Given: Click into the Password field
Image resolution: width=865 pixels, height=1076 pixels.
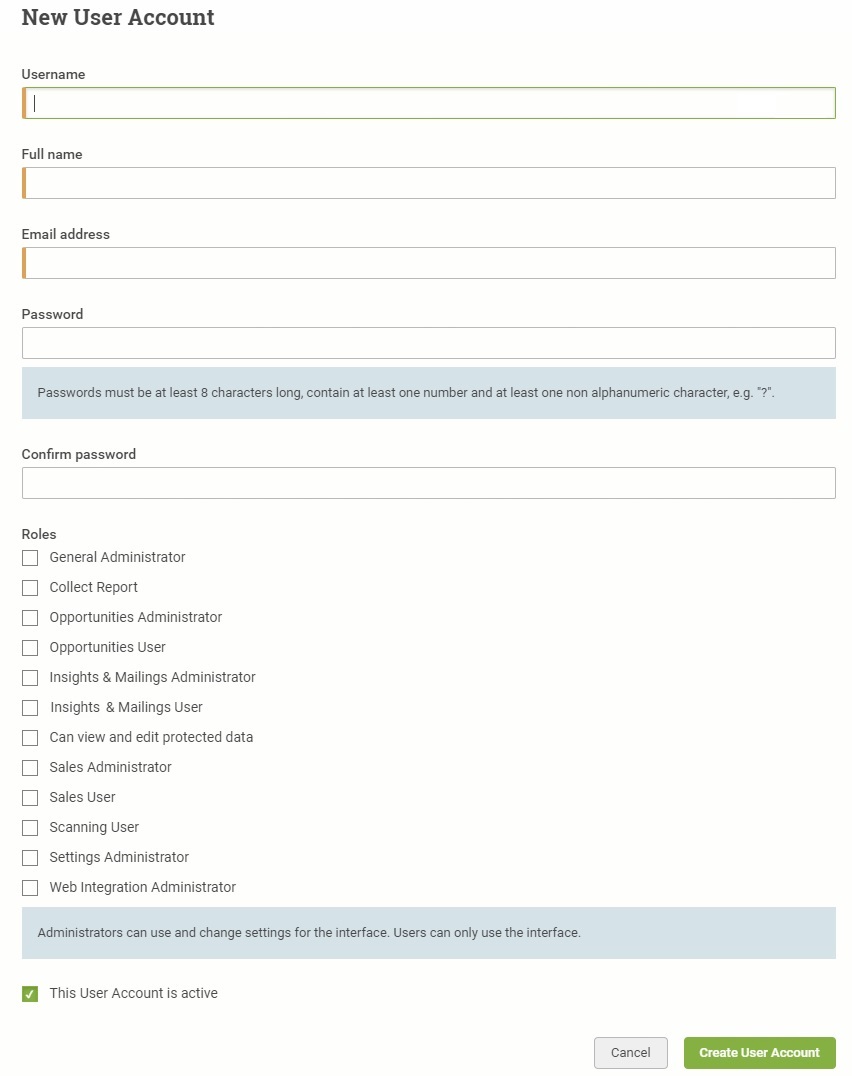Looking at the screenshot, I should pos(429,343).
